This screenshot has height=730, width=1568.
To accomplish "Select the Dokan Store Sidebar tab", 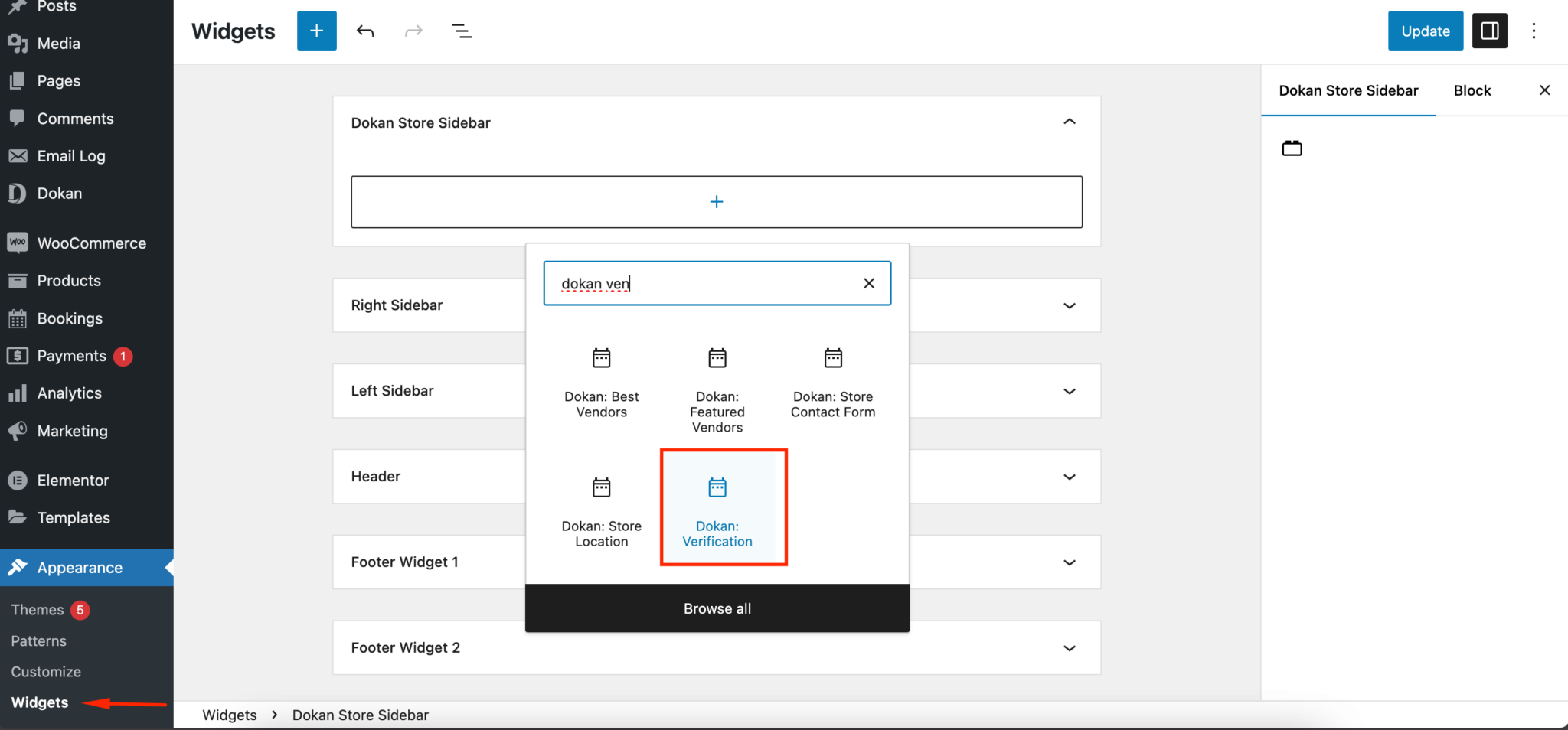I will pos(1348,90).
